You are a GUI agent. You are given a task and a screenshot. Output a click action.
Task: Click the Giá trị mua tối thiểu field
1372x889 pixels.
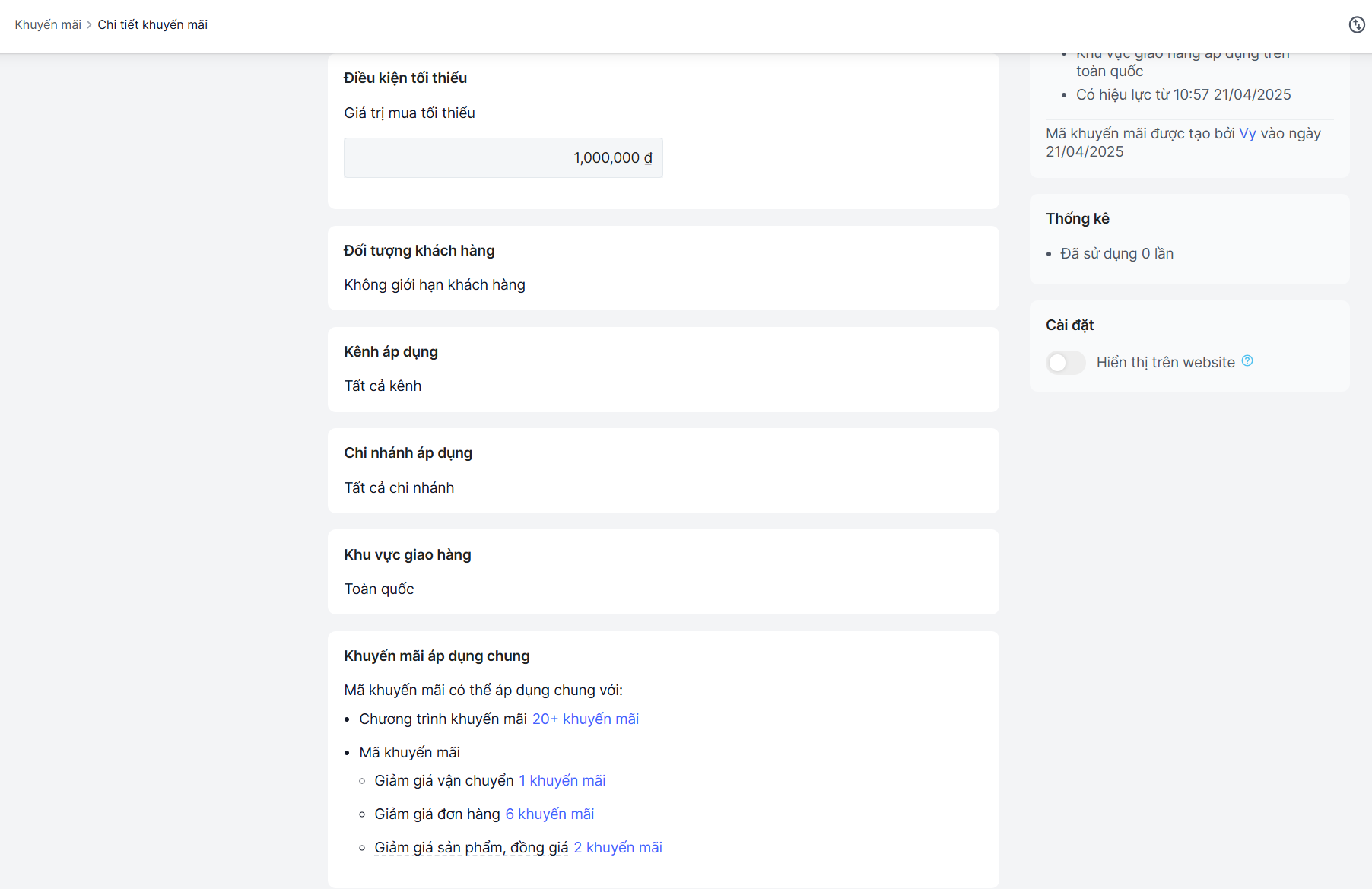coord(503,158)
